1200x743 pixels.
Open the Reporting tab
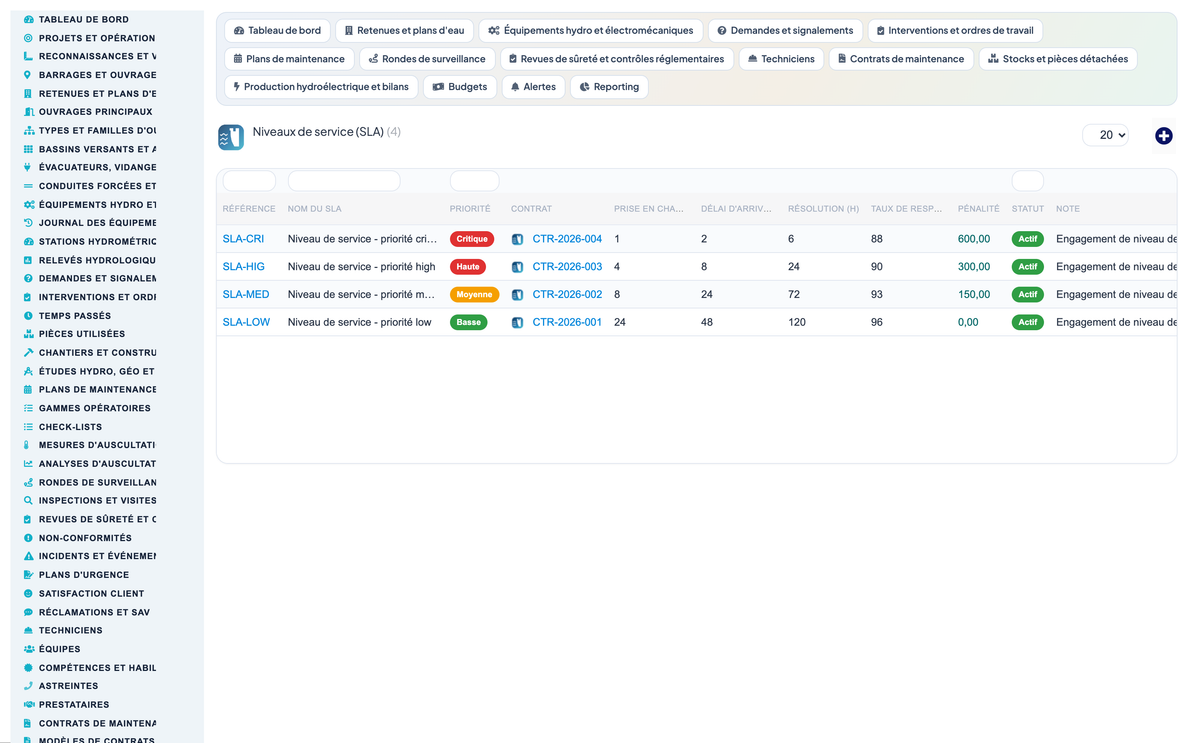click(609, 87)
